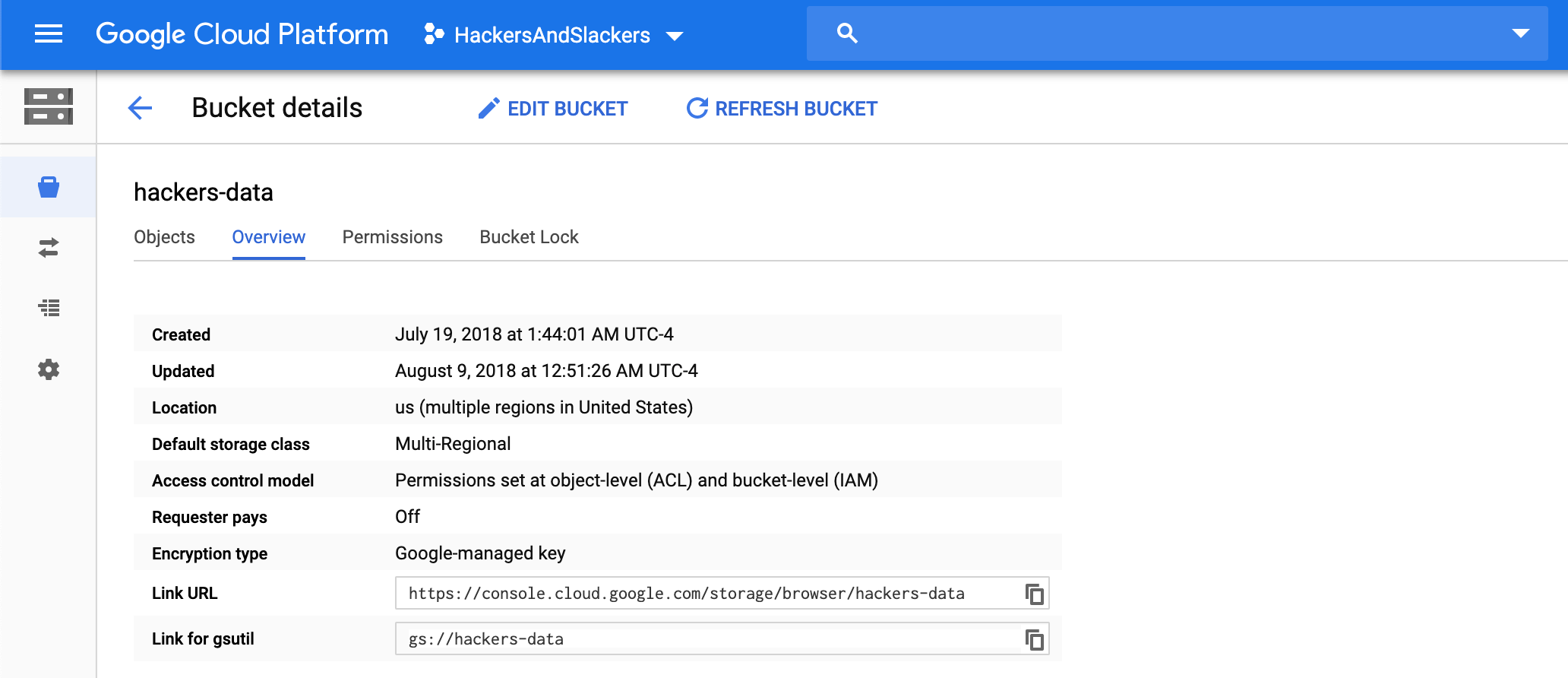1568x678 pixels.
Task: Click the Location value us multiple regions
Action: tap(544, 407)
